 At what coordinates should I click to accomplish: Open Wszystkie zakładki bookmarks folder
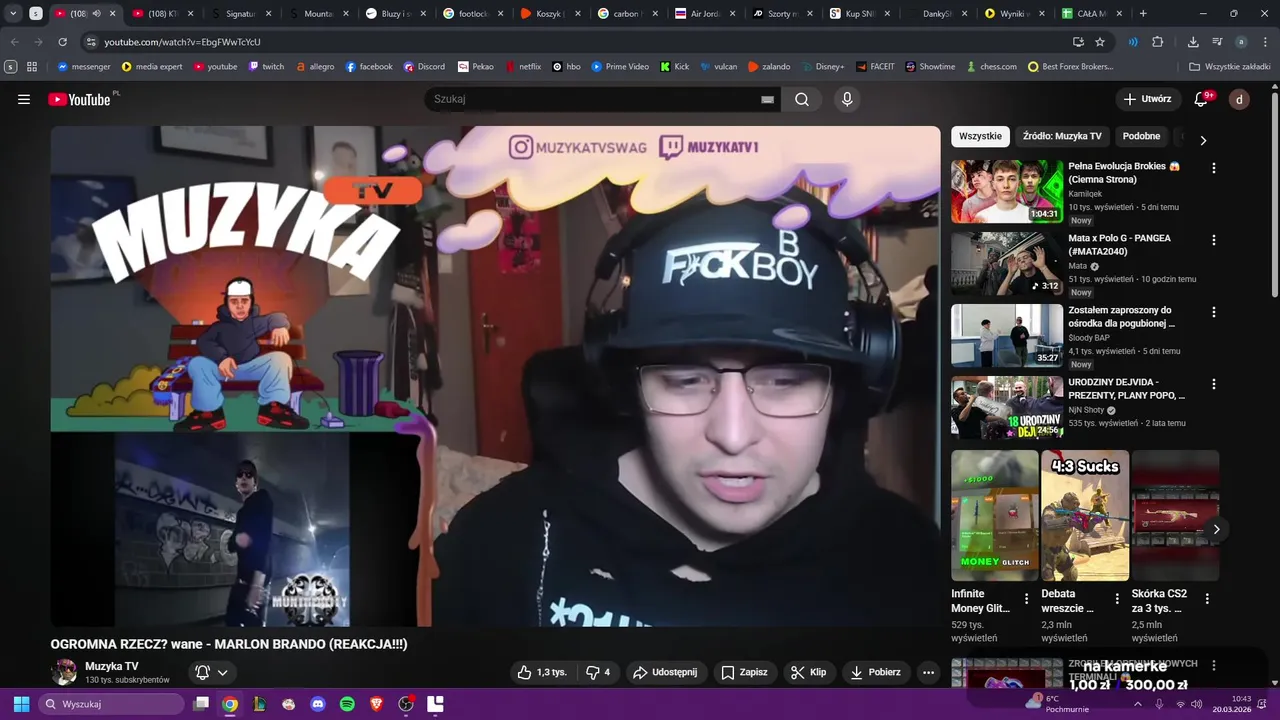tap(1230, 67)
